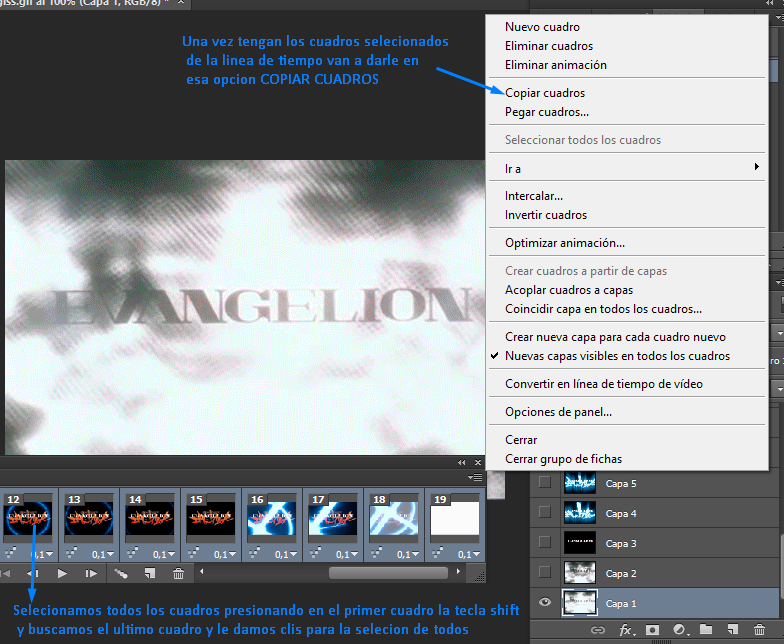Open frame 19 delay dropdown
784x644 pixels.
click(x=469, y=554)
